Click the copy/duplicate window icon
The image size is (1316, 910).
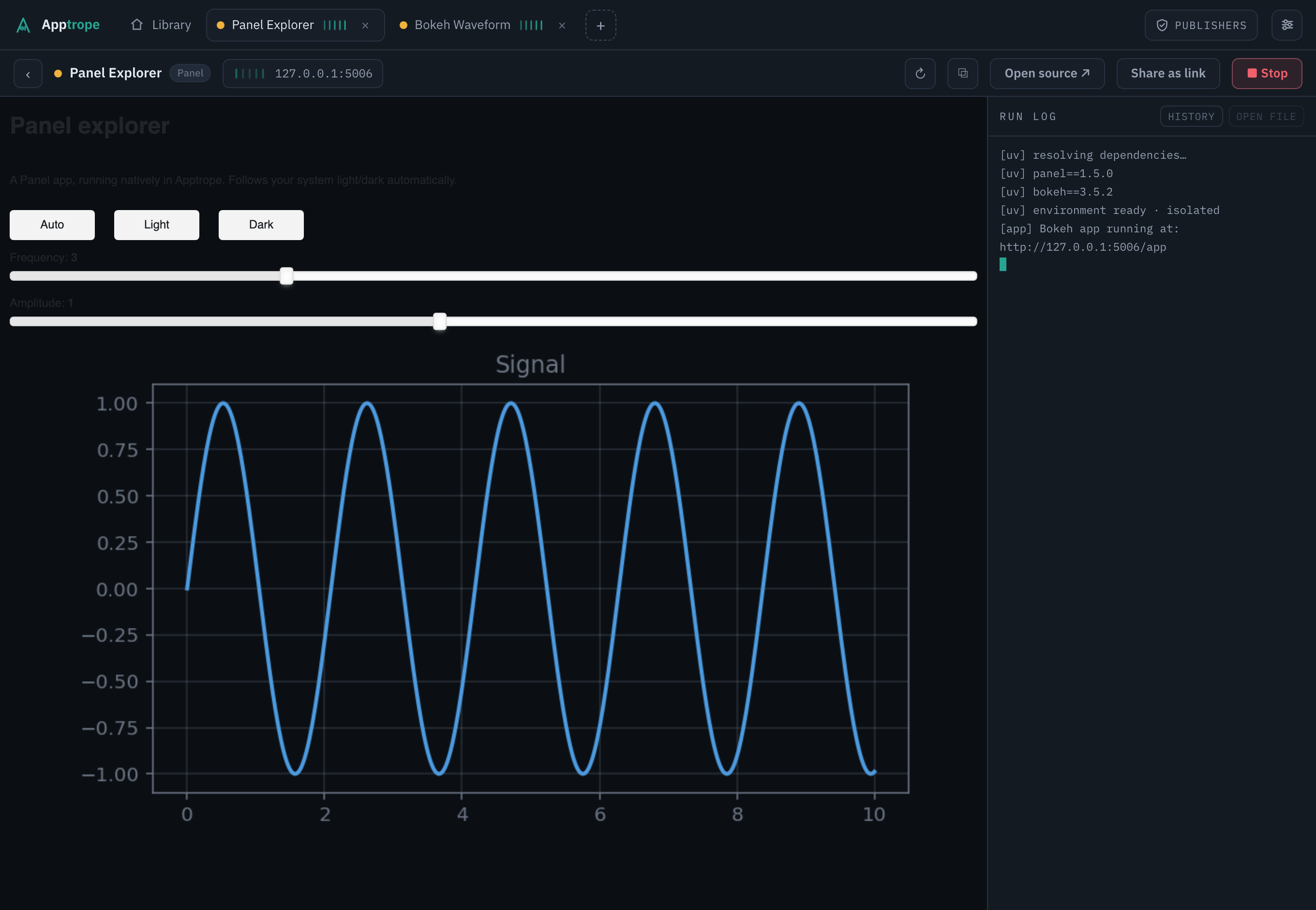[x=963, y=74]
